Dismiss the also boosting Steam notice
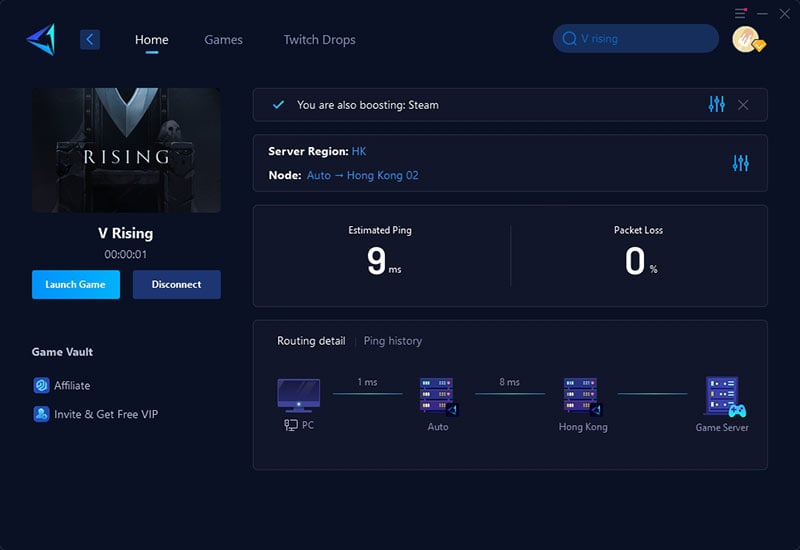 (x=743, y=105)
